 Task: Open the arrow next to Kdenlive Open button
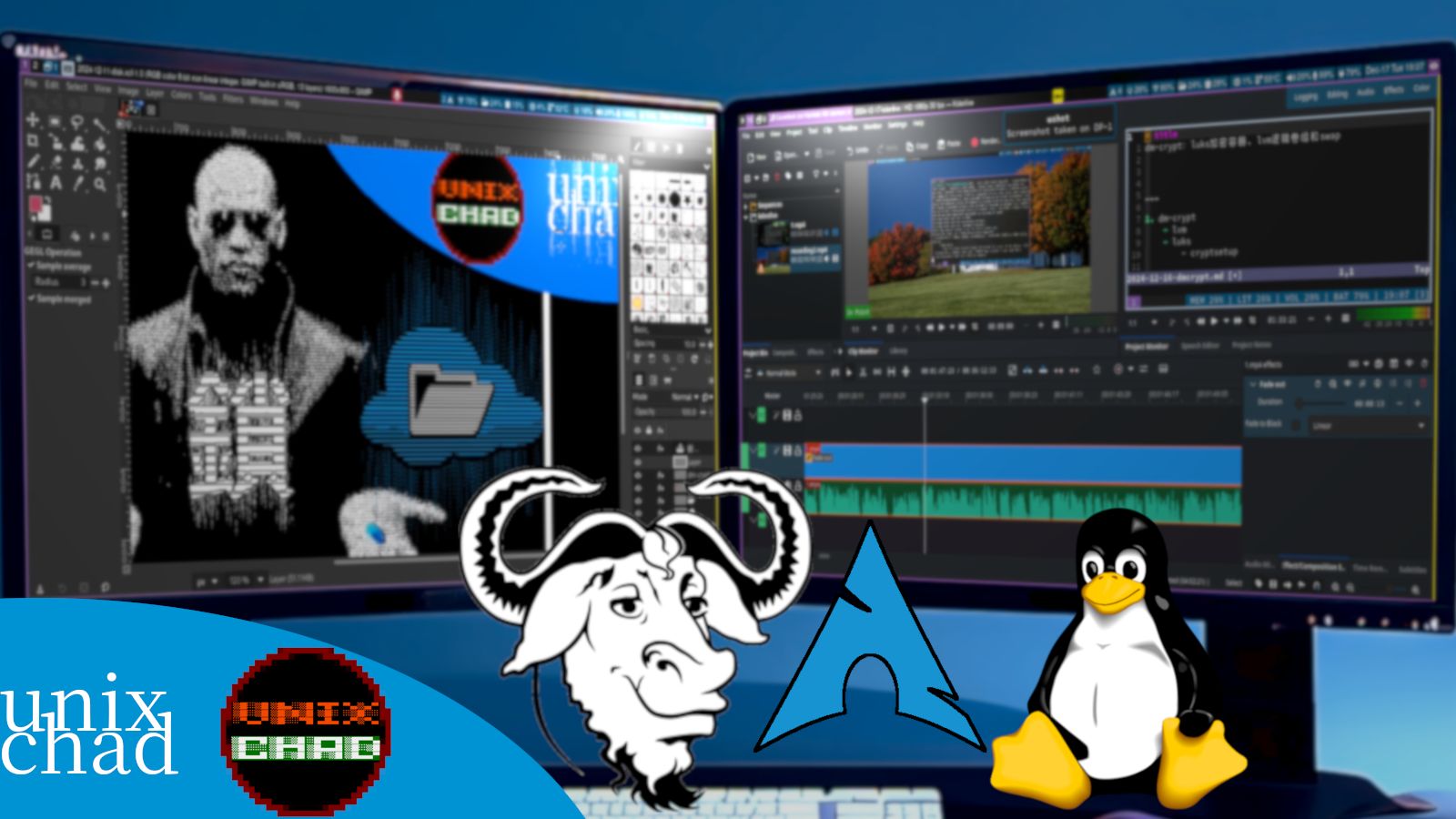807,154
